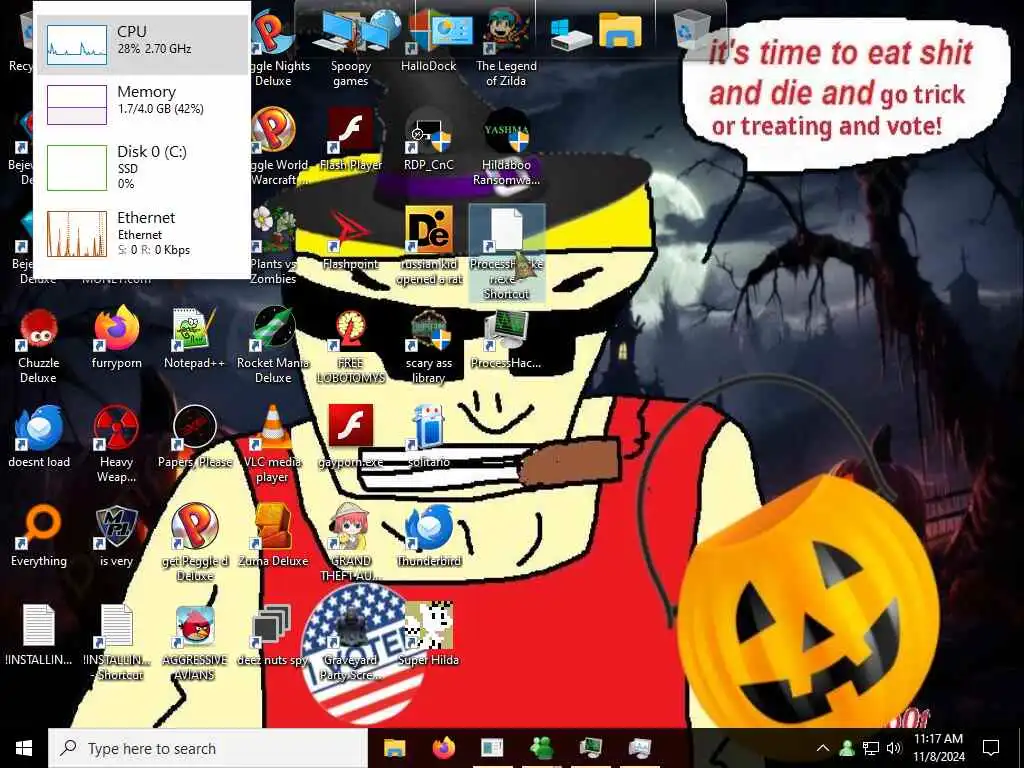Screen dimensions: 1024x768
Task: Open the gayporn.exe Flash icon
Action: 351,436
